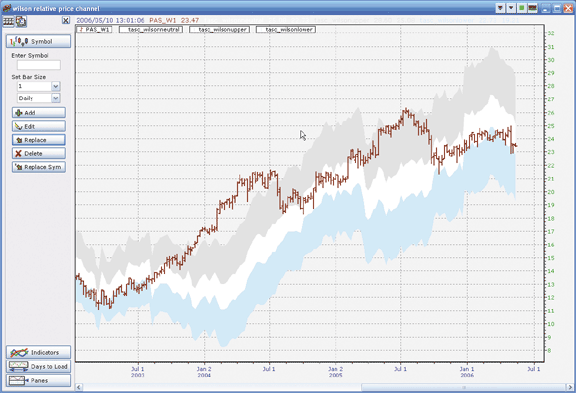576x393 pixels.
Task: Click the chart settings icon beside the grid
Action: pos(21,21)
